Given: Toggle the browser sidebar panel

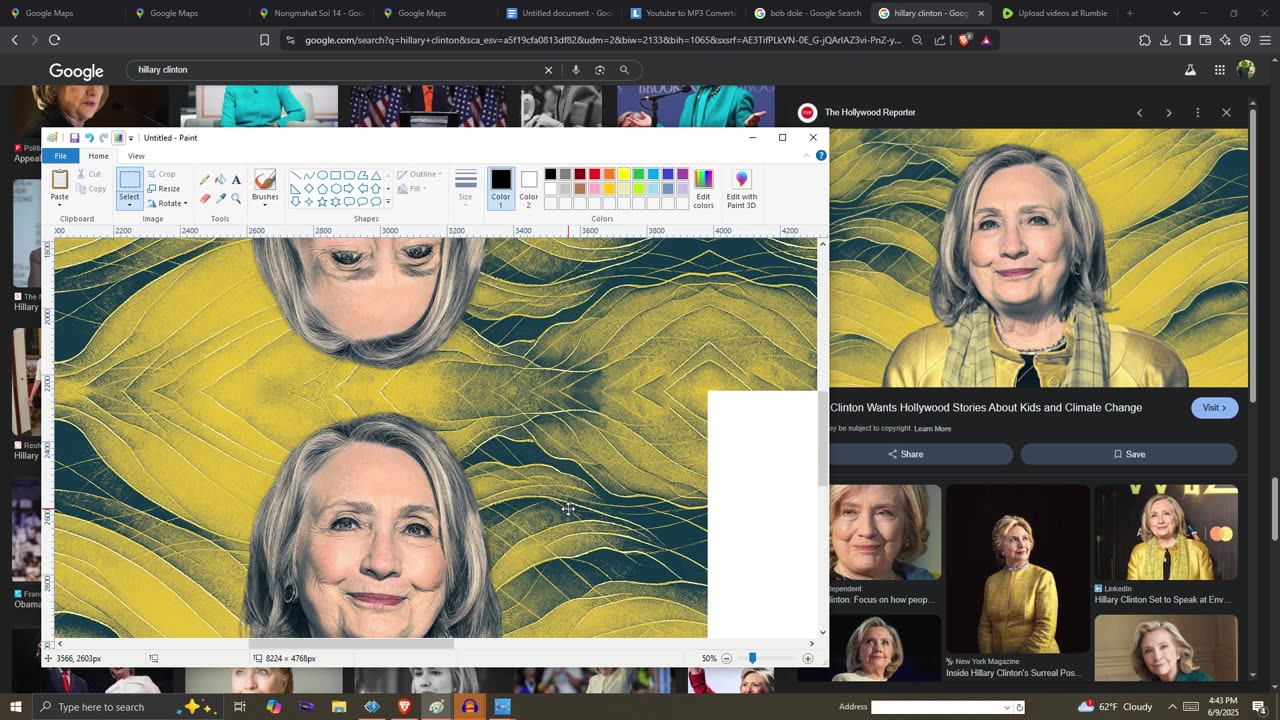Looking at the screenshot, I should (x=1185, y=40).
